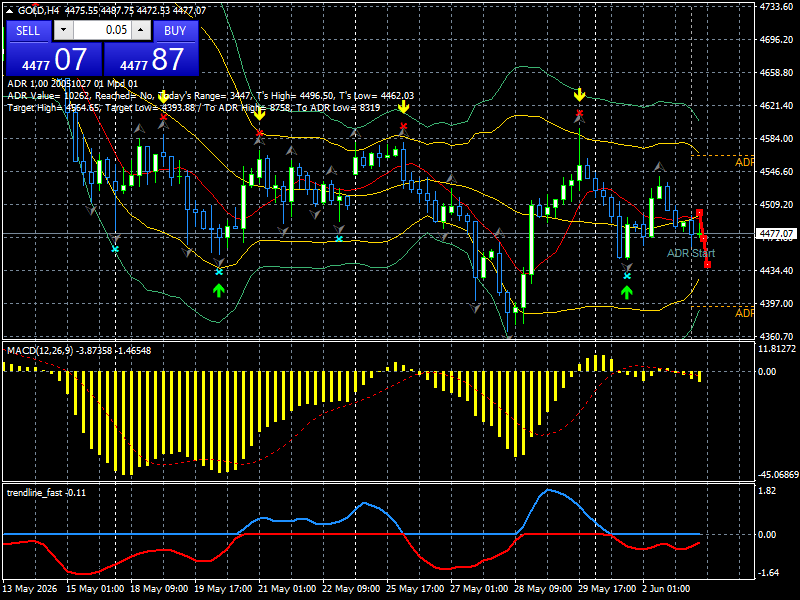Click MACD scale value -45.06869

(779, 474)
